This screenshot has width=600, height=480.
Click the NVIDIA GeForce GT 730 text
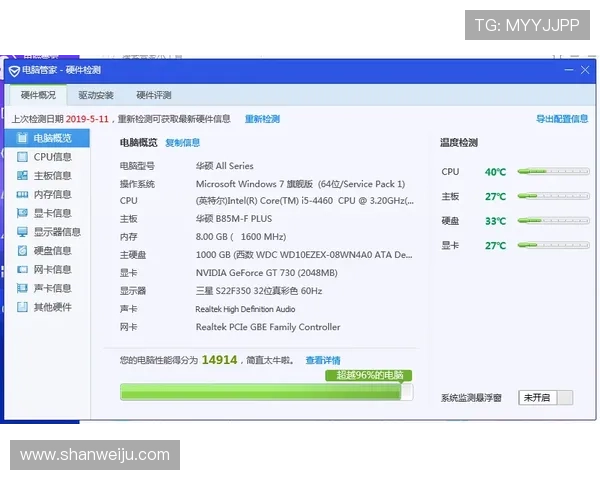pyautogui.click(x=266, y=273)
